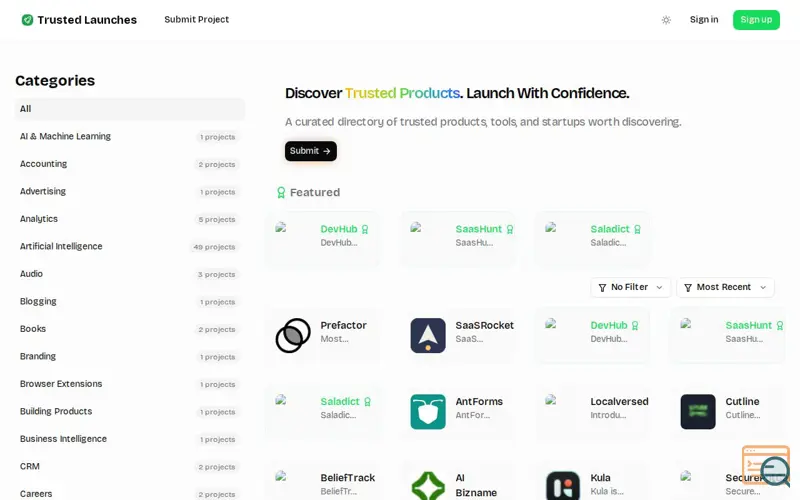
Task: Select the Branding category
Action: (x=130, y=356)
